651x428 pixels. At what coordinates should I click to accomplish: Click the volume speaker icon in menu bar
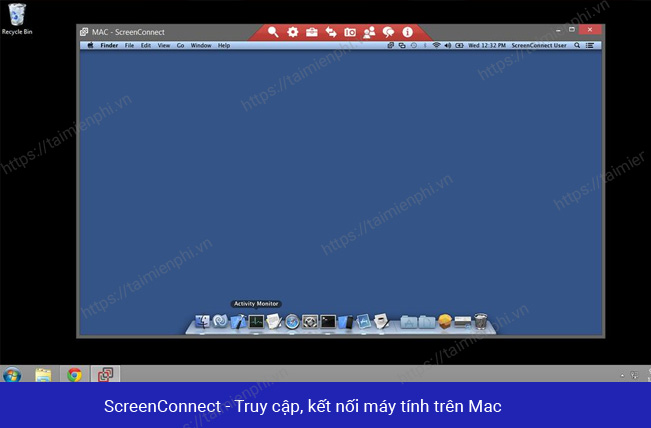coord(448,45)
